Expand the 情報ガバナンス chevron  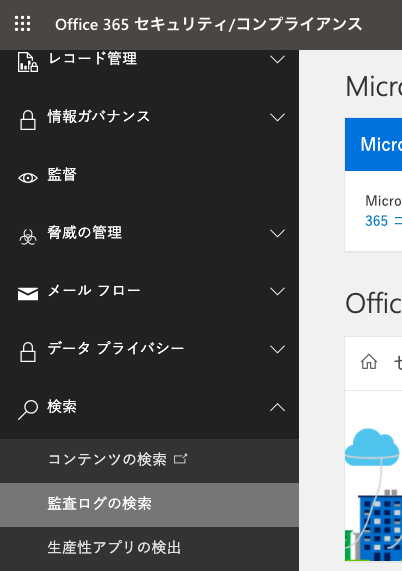(277, 117)
